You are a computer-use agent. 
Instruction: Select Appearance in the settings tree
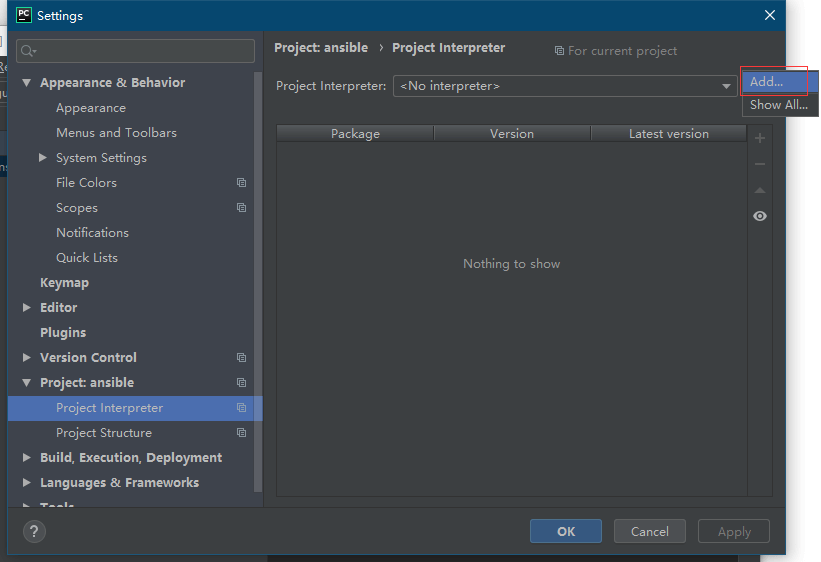point(91,108)
